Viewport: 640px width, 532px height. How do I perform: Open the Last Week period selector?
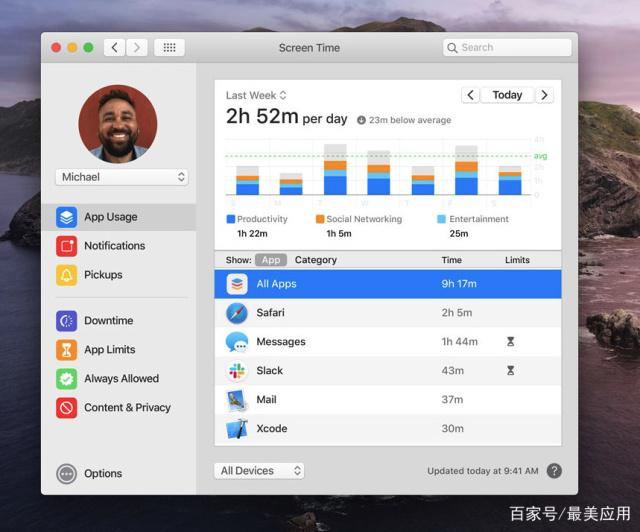(x=256, y=96)
